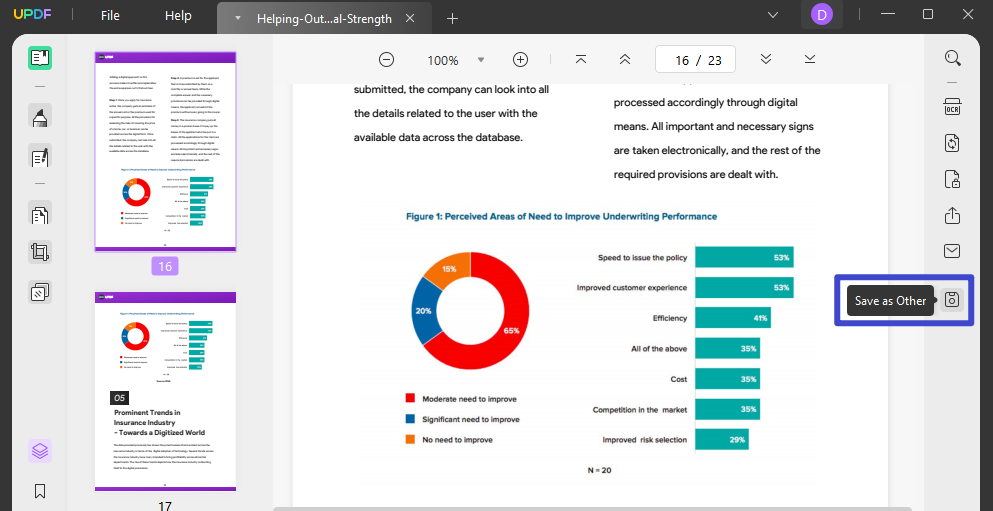Screen dimensions: 993x511
Task: Open the Protect PDF lock icon
Action: [952, 180]
